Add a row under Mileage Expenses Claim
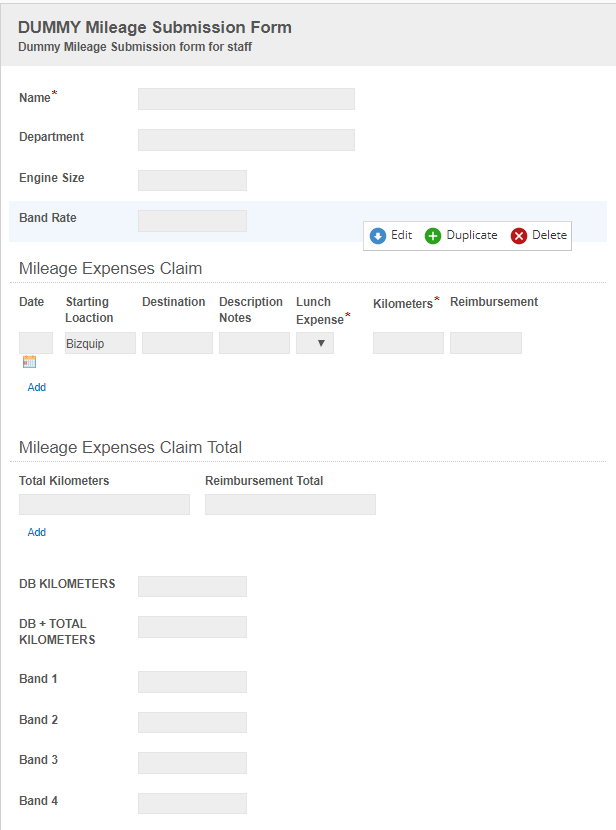Screen dimensions: 616x830 37,387
